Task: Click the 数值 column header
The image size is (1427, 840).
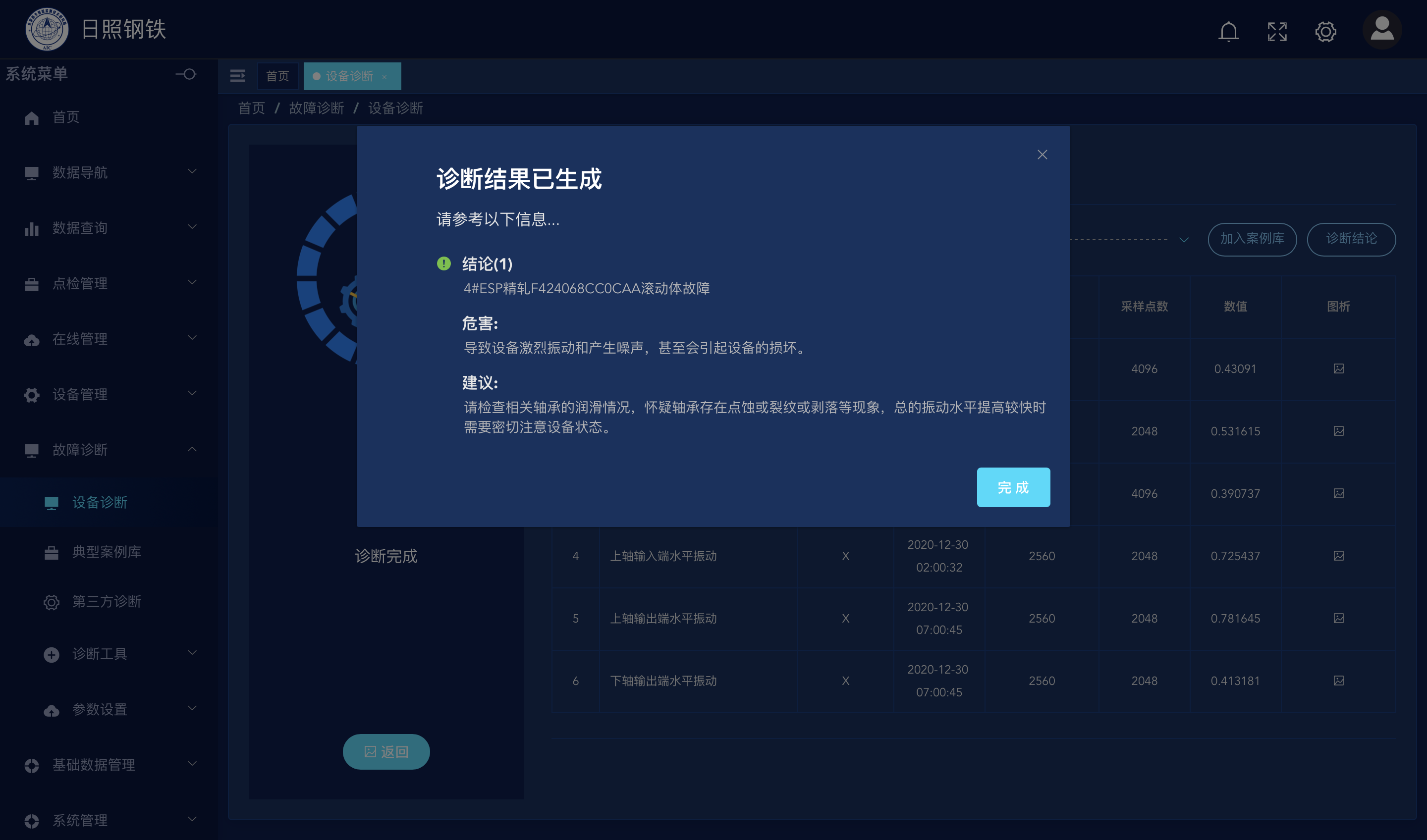Action: tap(1235, 306)
